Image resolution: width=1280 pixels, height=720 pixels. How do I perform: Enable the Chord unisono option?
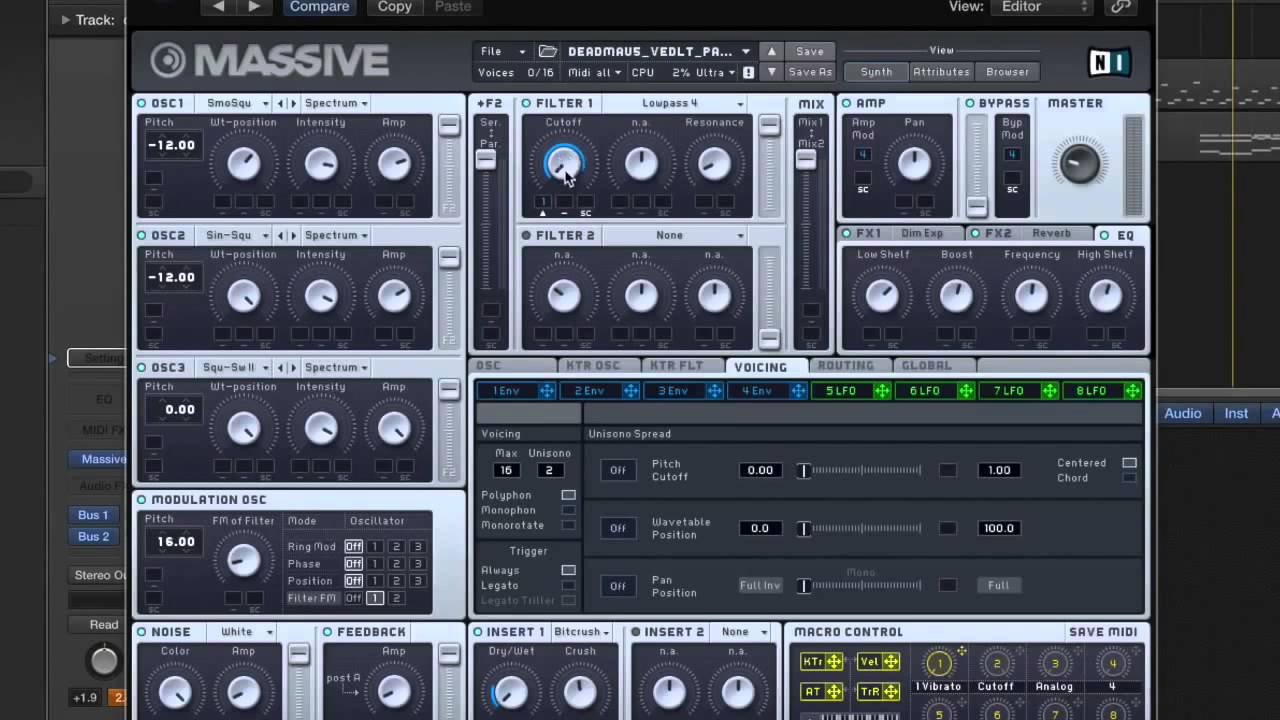(x=1129, y=478)
